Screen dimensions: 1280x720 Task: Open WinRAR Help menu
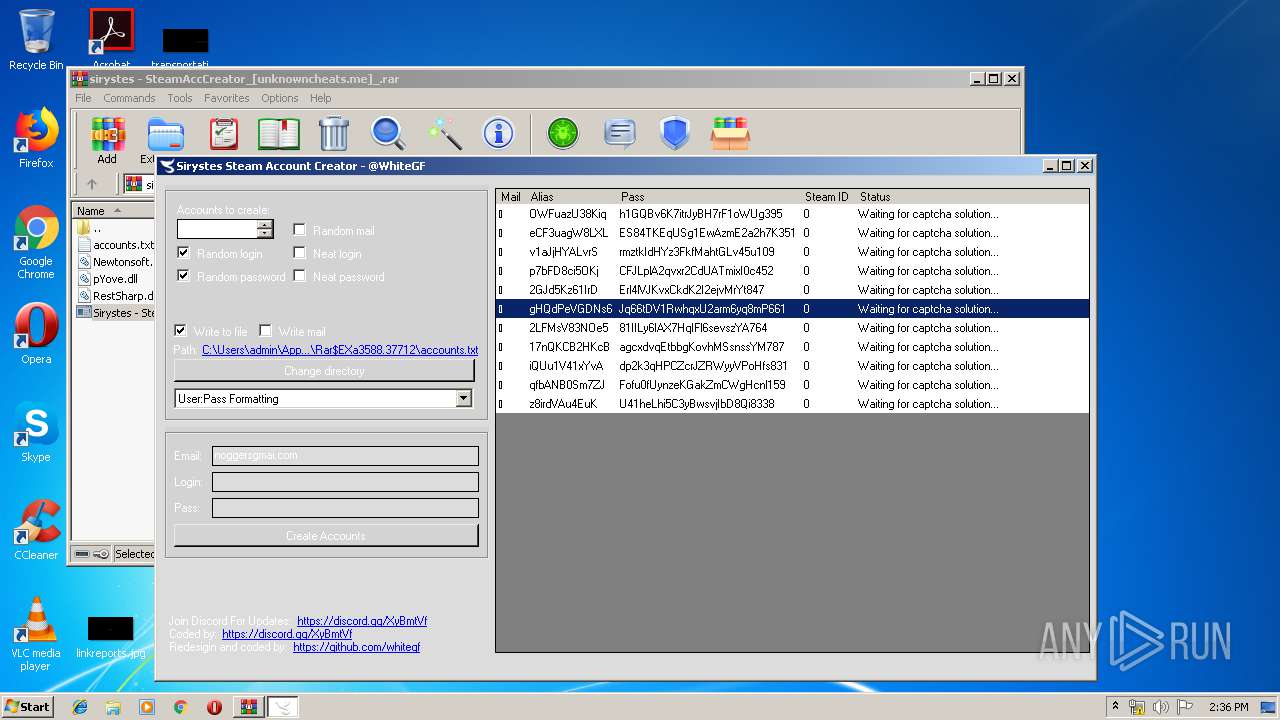320,98
